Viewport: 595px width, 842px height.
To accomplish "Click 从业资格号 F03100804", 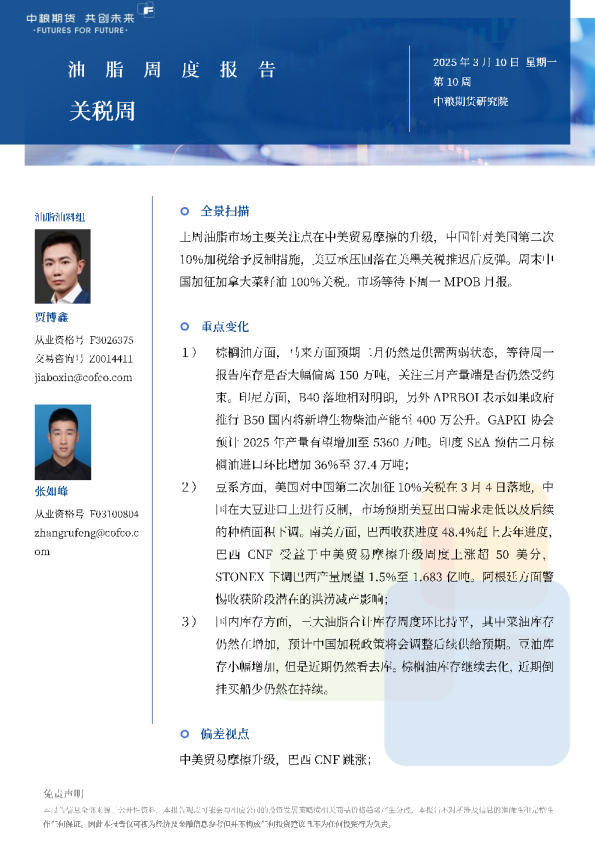I will (86, 514).
